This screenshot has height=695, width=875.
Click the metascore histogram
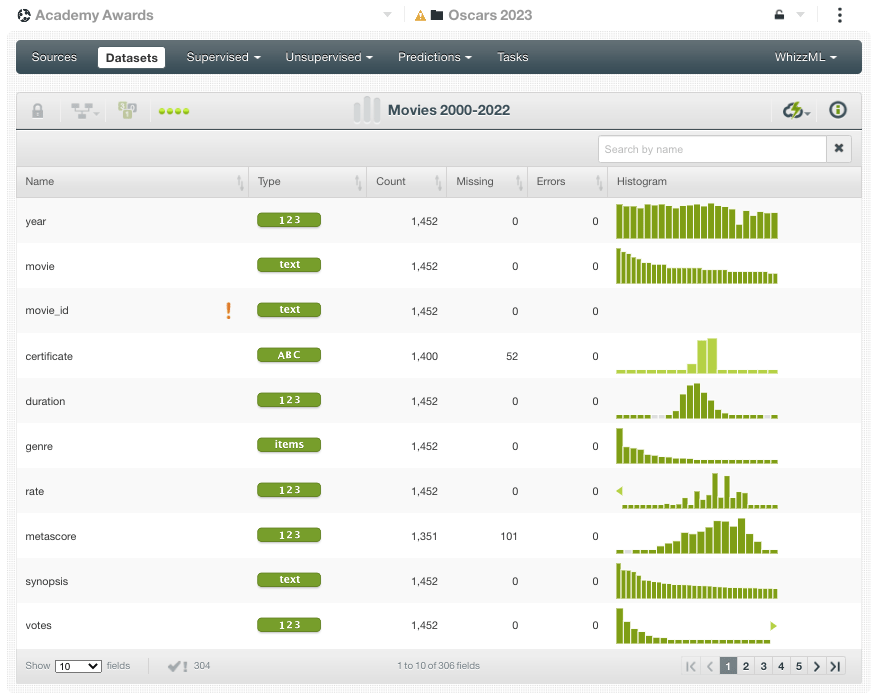pyautogui.click(x=696, y=536)
